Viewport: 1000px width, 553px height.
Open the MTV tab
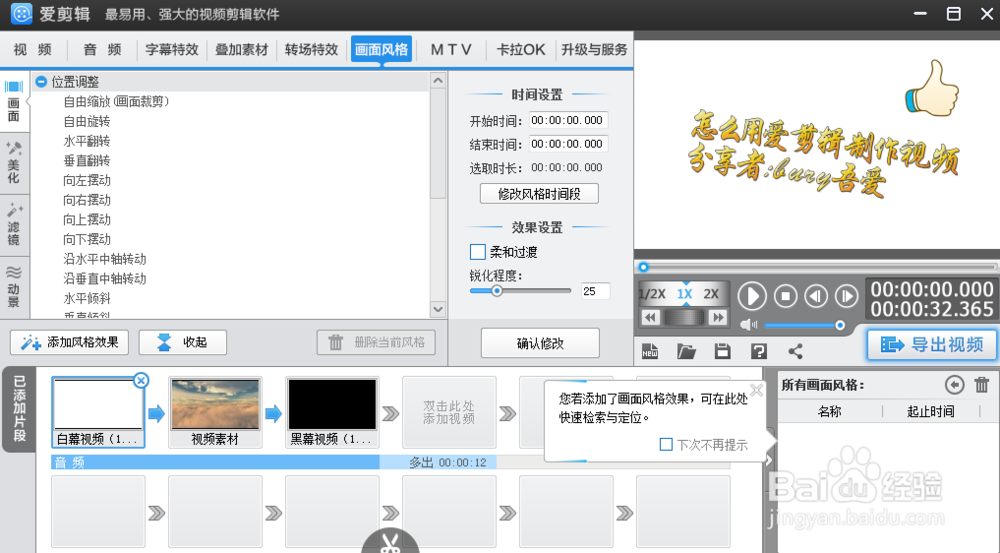click(451, 50)
